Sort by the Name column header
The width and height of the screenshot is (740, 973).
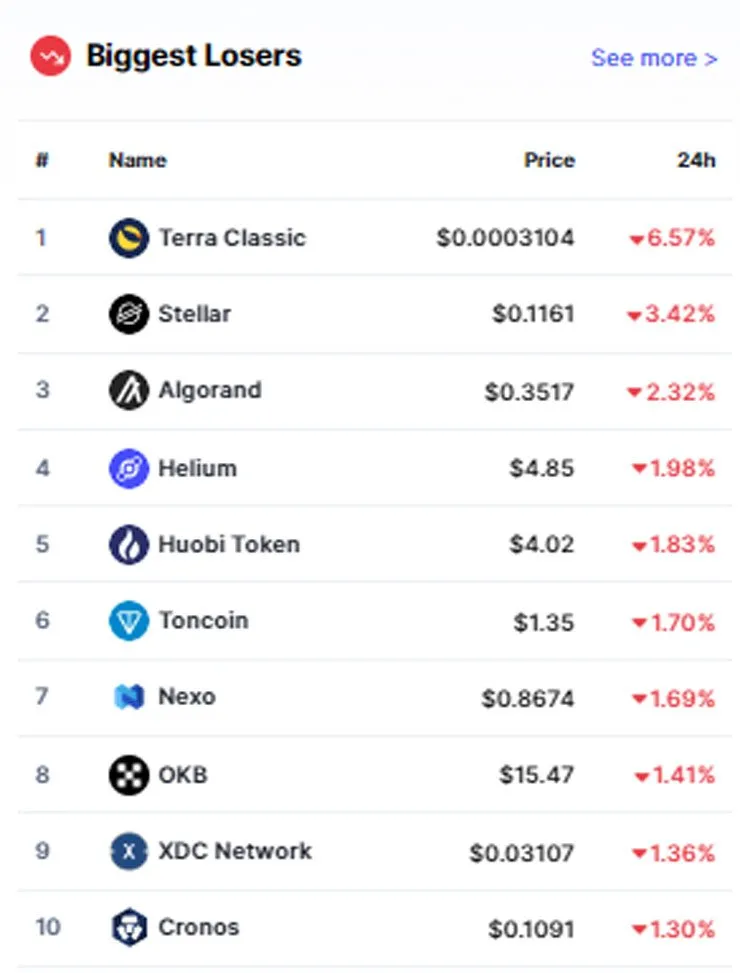(x=138, y=160)
